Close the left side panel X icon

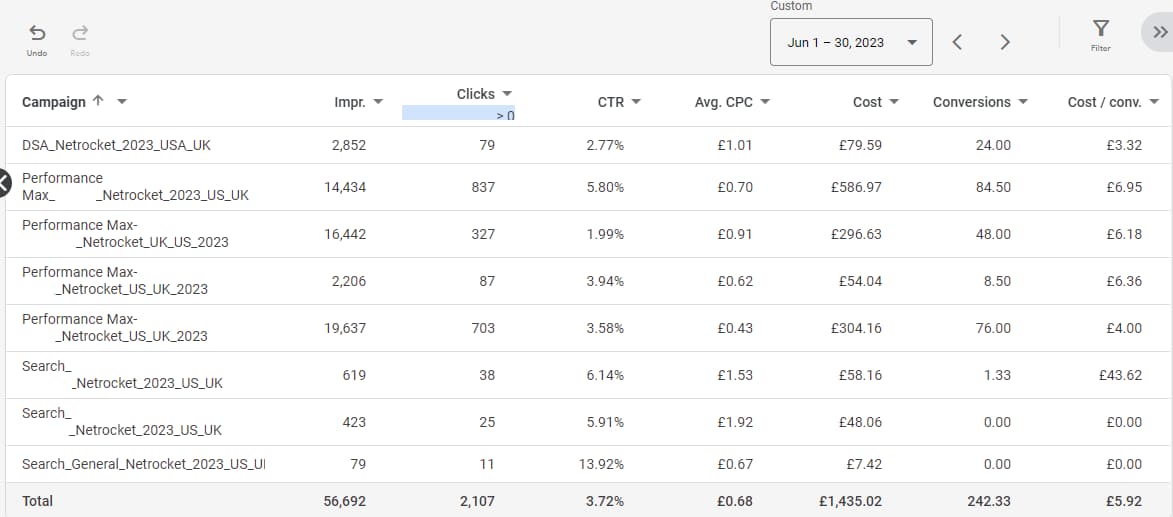click(x=3, y=182)
